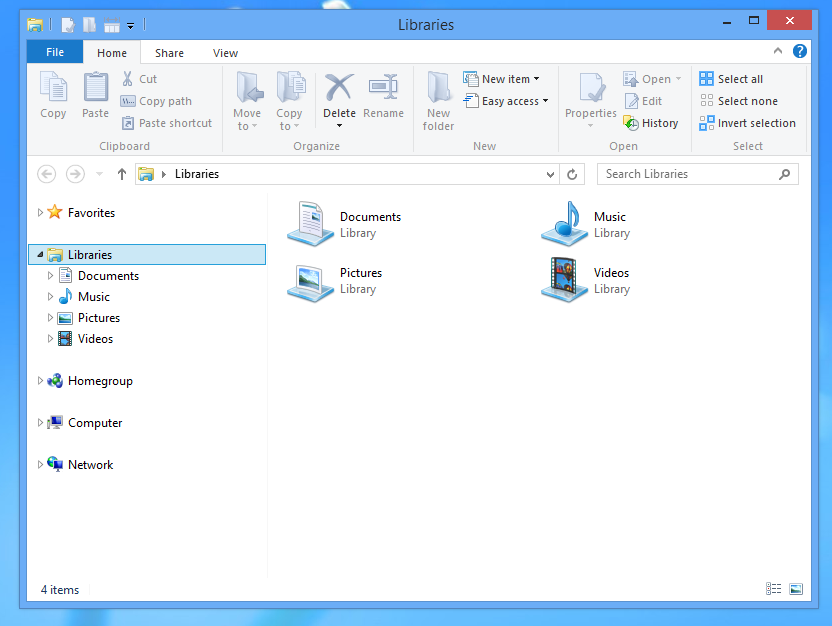Open the New item dropdown
The height and width of the screenshot is (626, 832).
click(536, 79)
